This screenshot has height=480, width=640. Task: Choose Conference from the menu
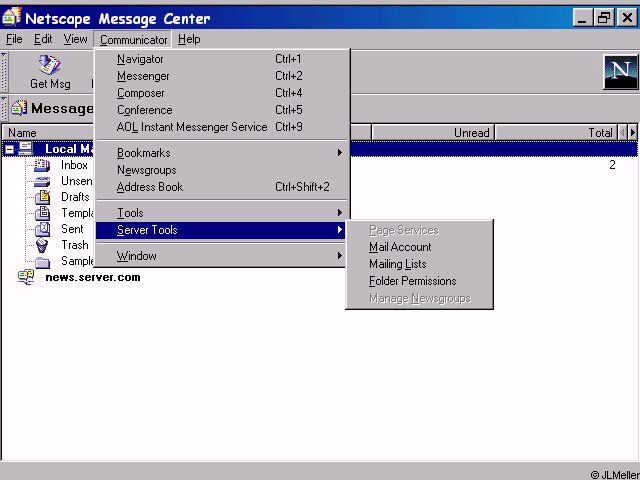(x=222, y=110)
